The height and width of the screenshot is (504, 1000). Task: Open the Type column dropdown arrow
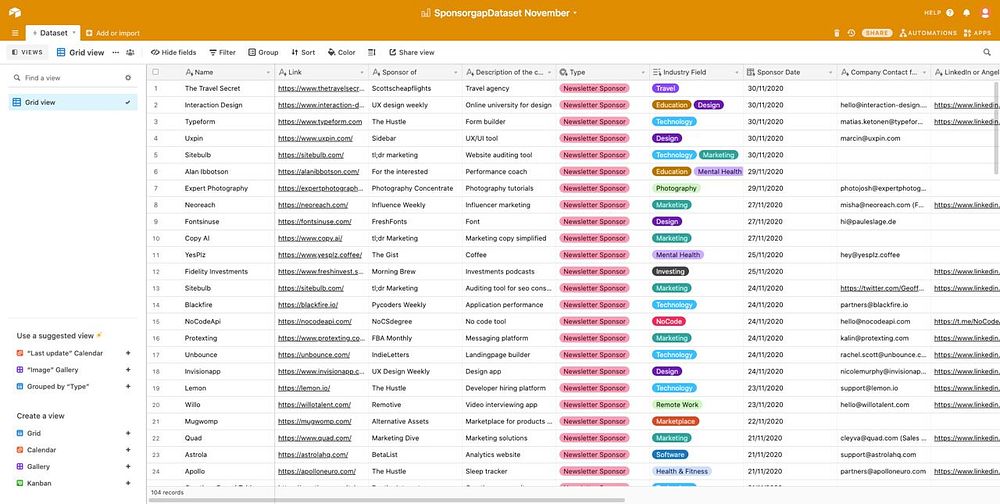pyautogui.click(x=643, y=73)
